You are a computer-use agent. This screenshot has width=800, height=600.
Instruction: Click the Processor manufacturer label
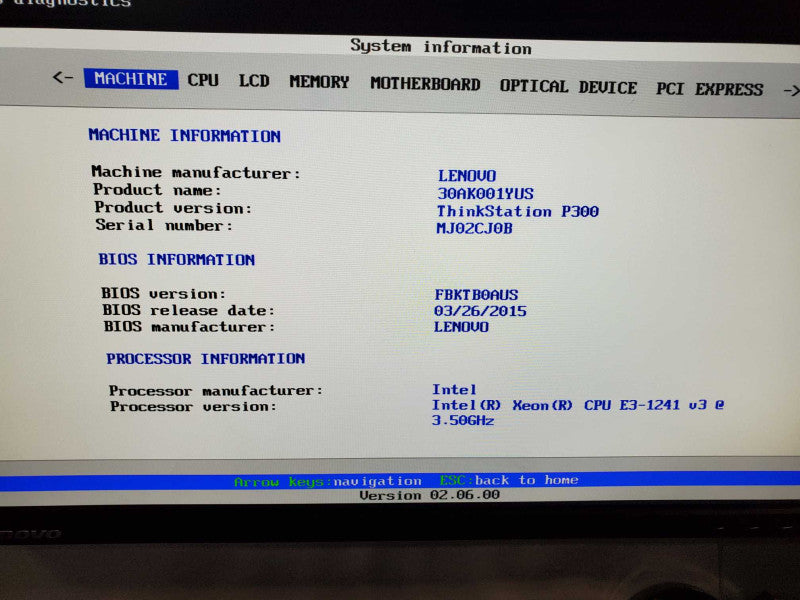tap(216, 391)
